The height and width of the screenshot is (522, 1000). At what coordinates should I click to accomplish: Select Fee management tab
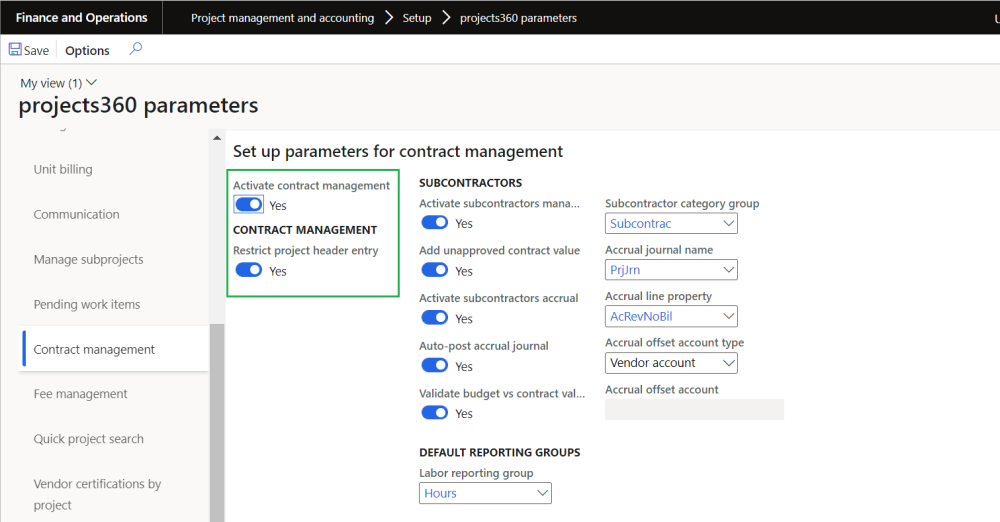point(81,394)
